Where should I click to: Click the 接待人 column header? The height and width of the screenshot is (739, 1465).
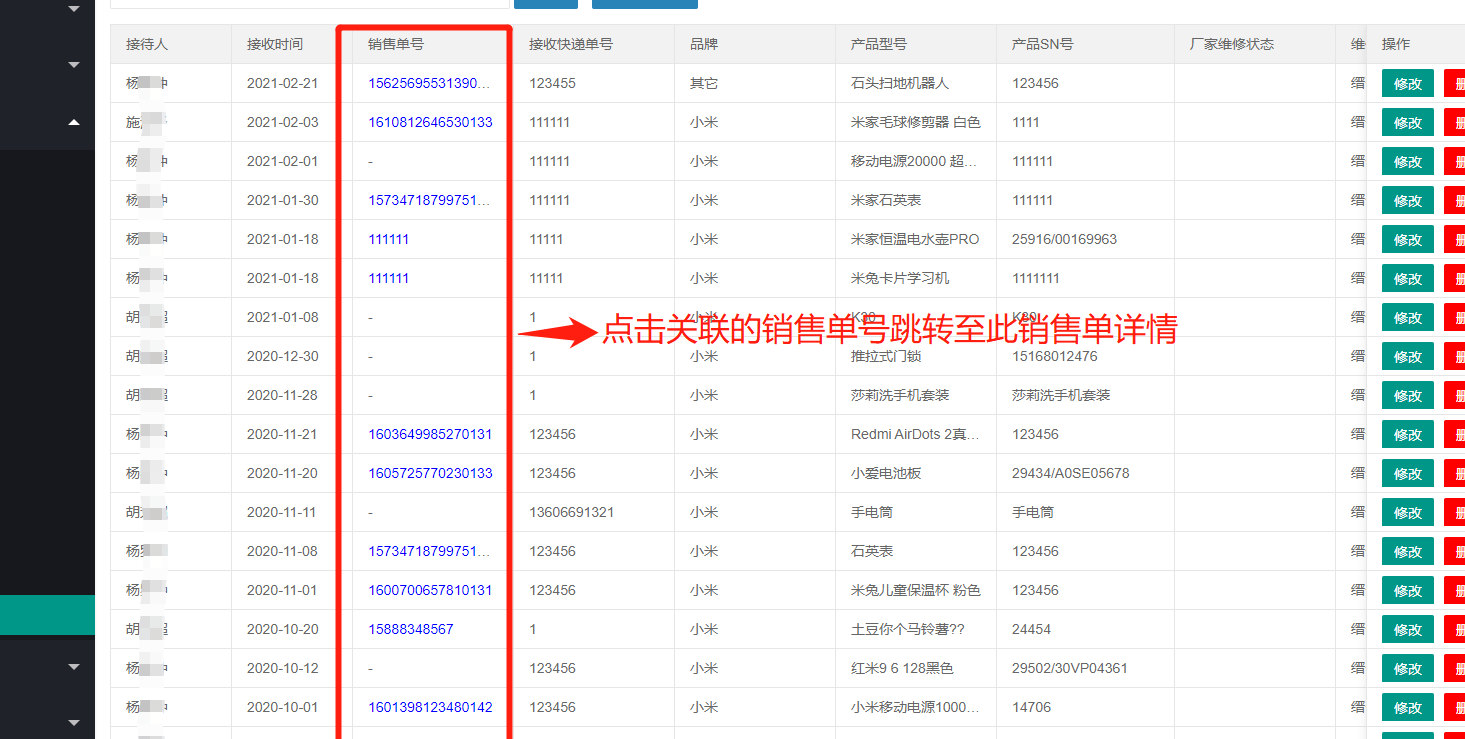click(x=147, y=44)
